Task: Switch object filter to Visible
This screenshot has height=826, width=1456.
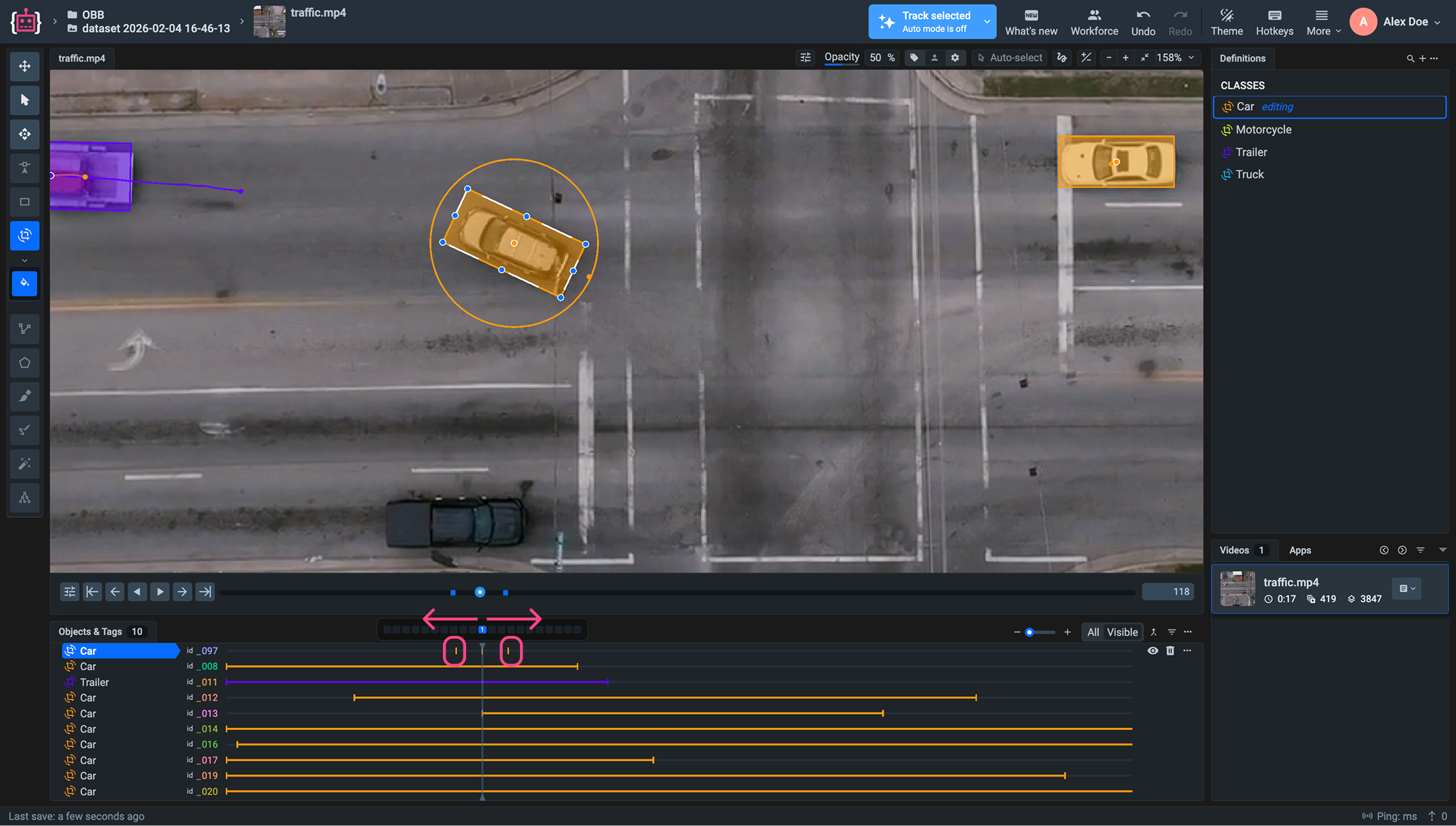Action: coord(1122,632)
